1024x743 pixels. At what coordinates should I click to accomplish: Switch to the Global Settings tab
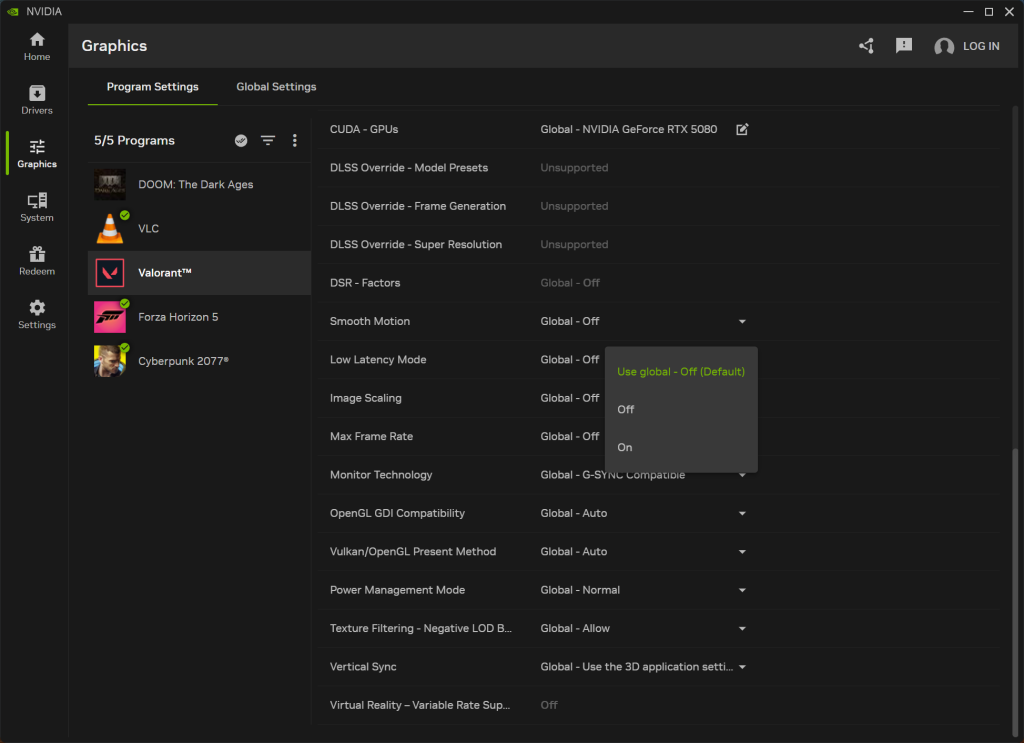(x=276, y=87)
